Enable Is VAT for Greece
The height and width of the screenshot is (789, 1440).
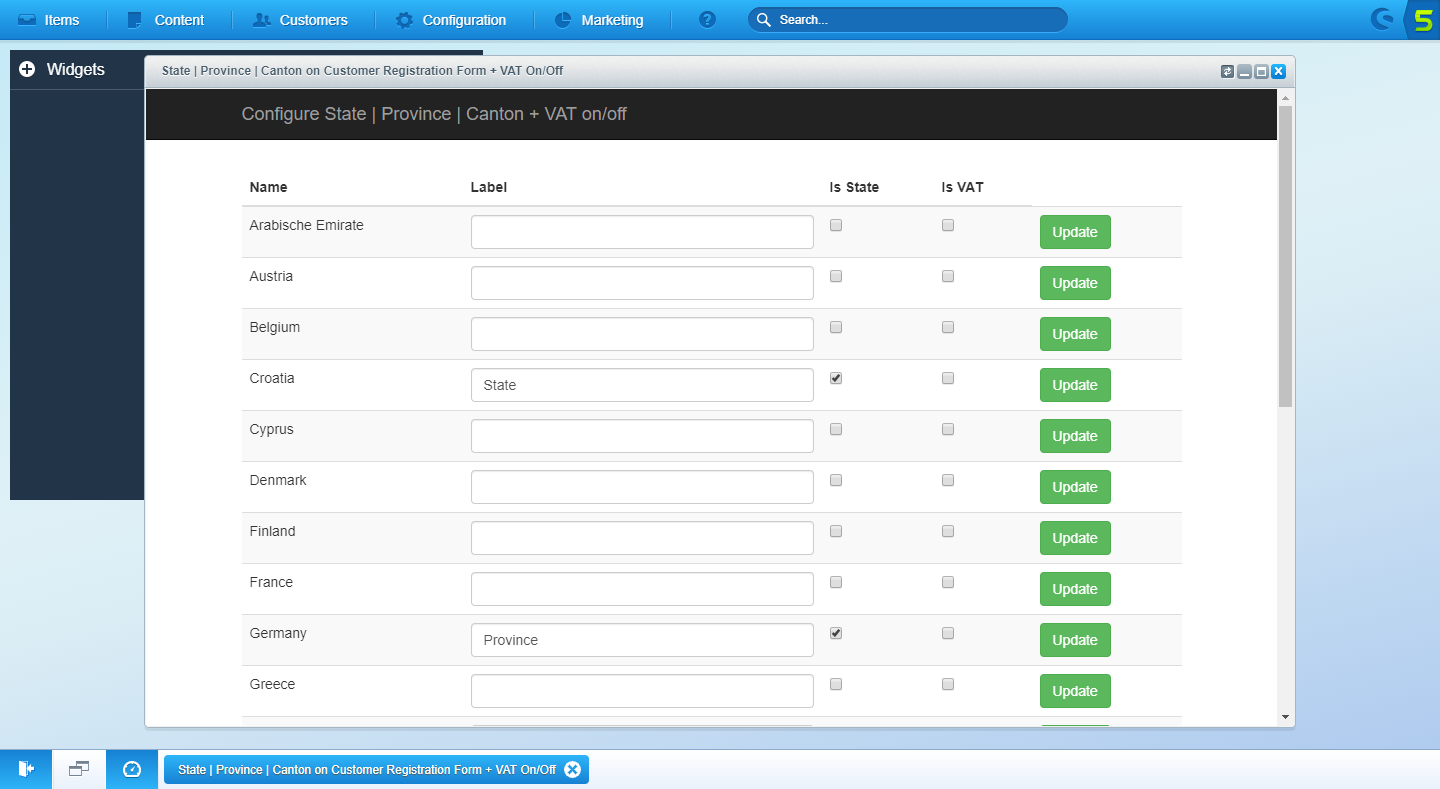click(948, 684)
